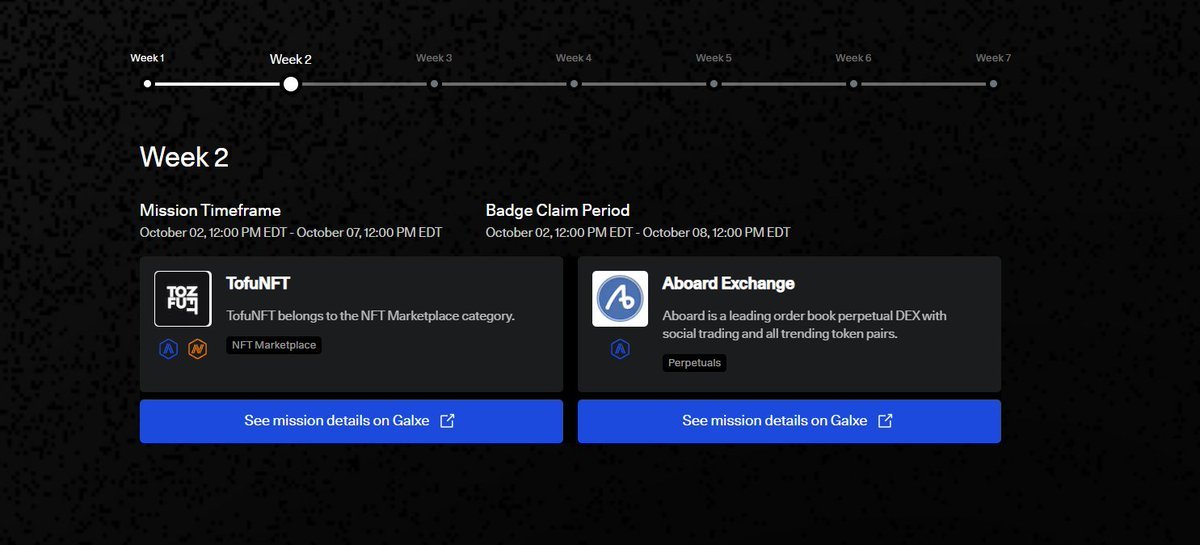Screen dimensions: 1200x545
Task: Jump to Week 6 timeline dot
Action: [x=853, y=84]
